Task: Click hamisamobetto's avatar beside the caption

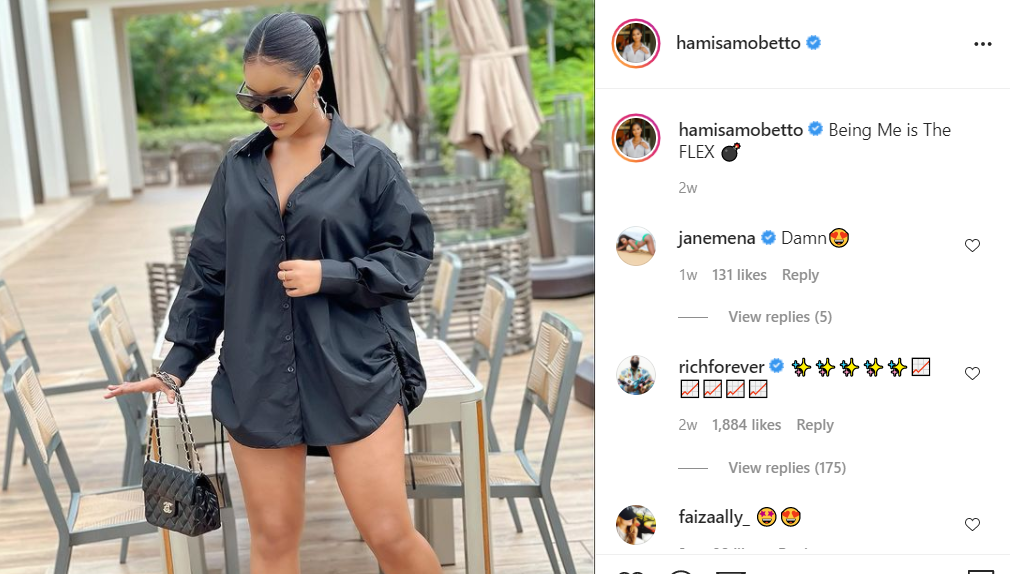Action: pyautogui.click(x=636, y=138)
